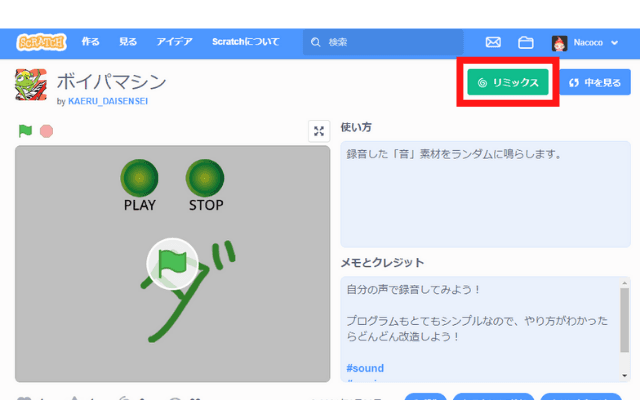Enter fullscreen mode for the stage

319,131
